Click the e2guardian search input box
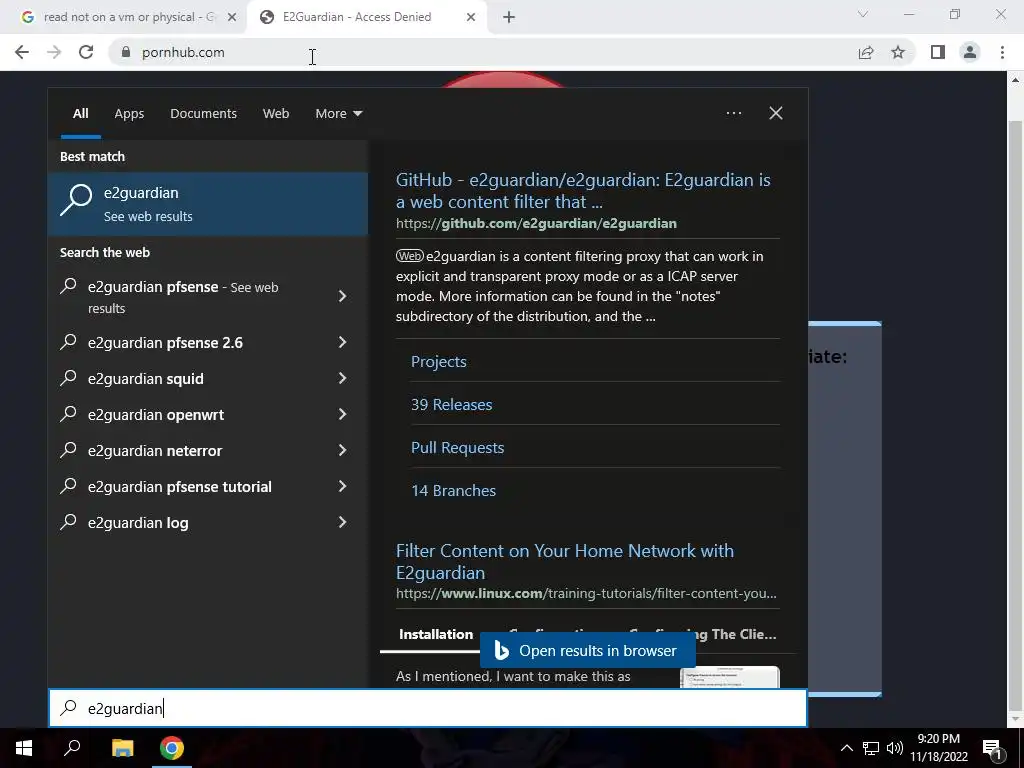The width and height of the screenshot is (1024, 768). pos(428,708)
